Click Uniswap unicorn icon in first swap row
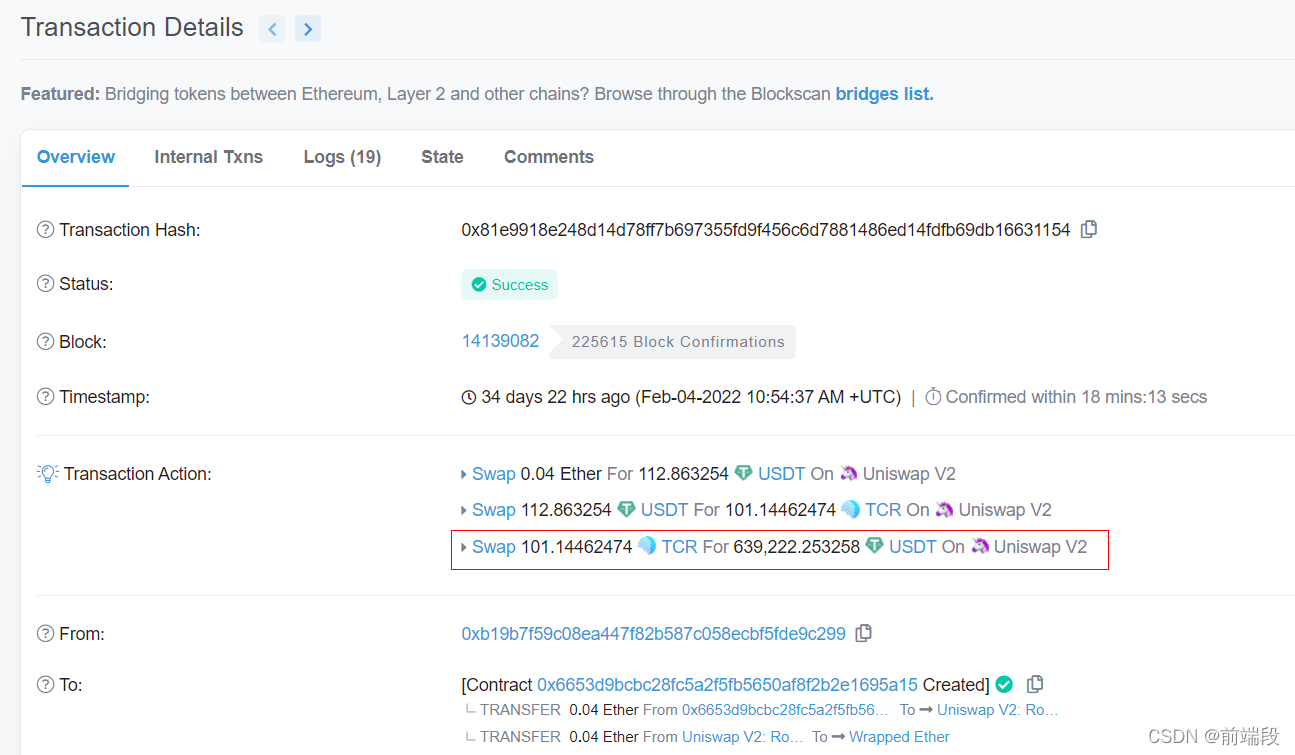Screen dimensions: 1295x755 click(848, 473)
